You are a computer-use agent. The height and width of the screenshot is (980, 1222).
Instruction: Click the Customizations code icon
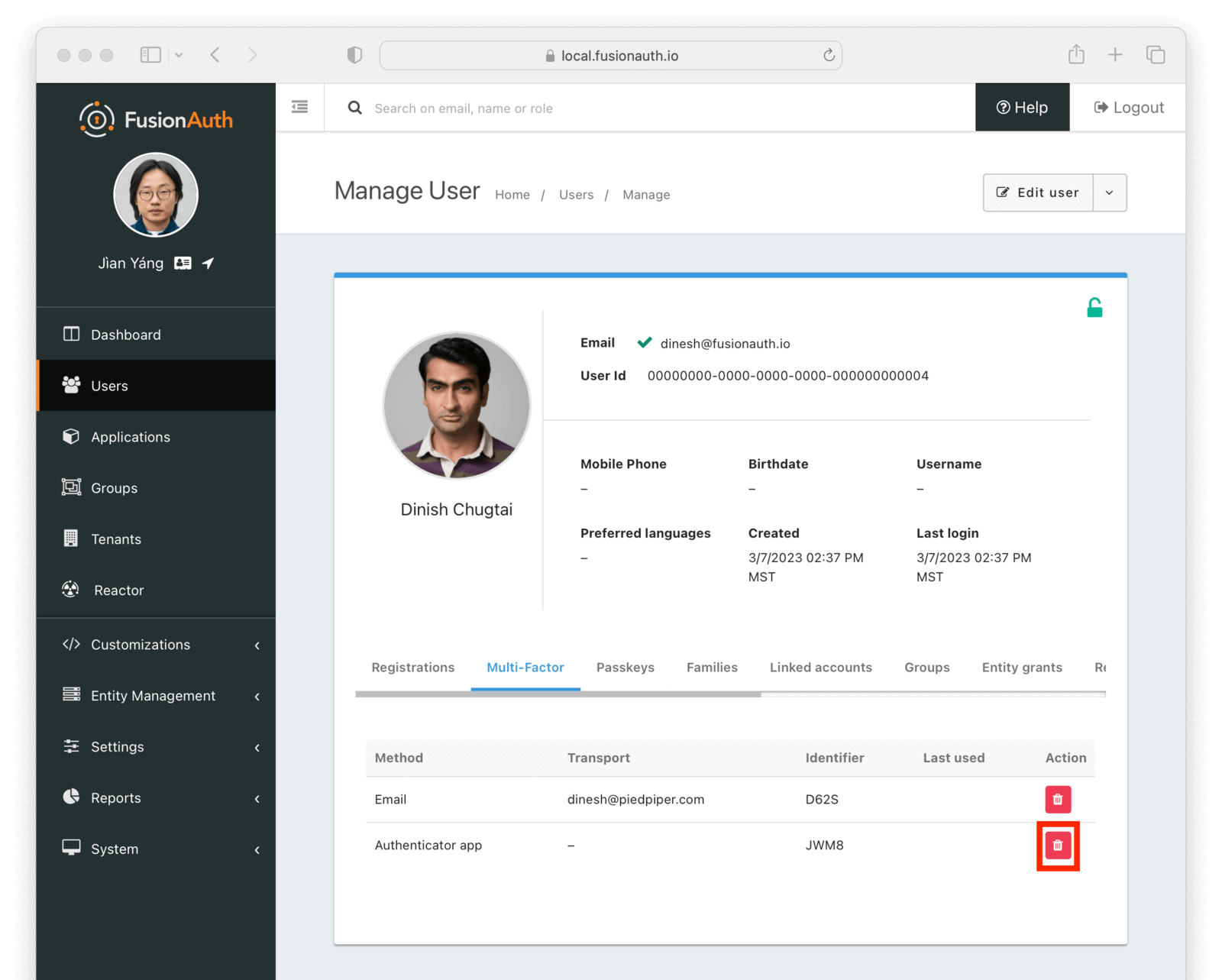pyautogui.click(x=71, y=644)
